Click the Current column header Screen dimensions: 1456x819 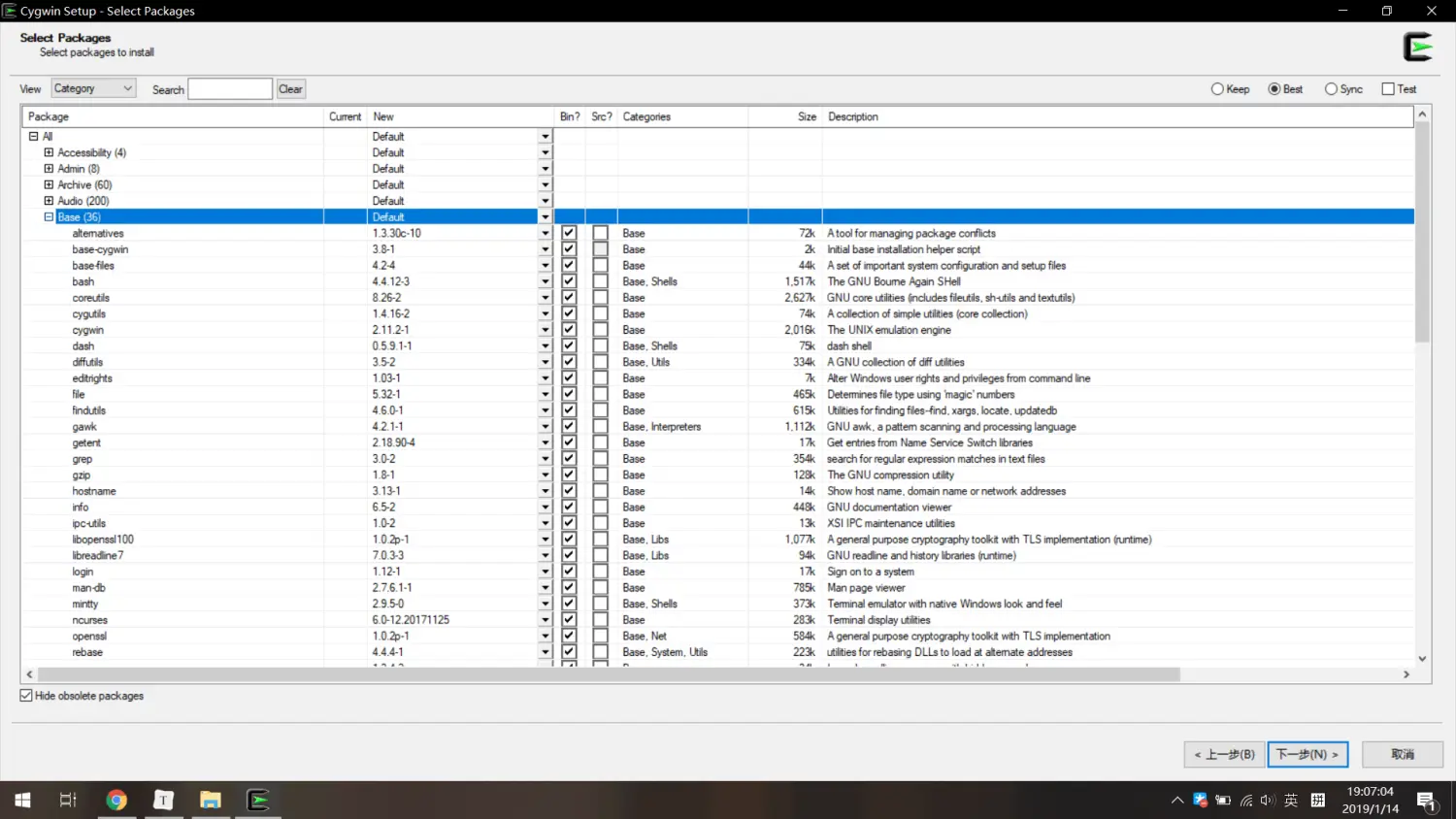click(346, 116)
